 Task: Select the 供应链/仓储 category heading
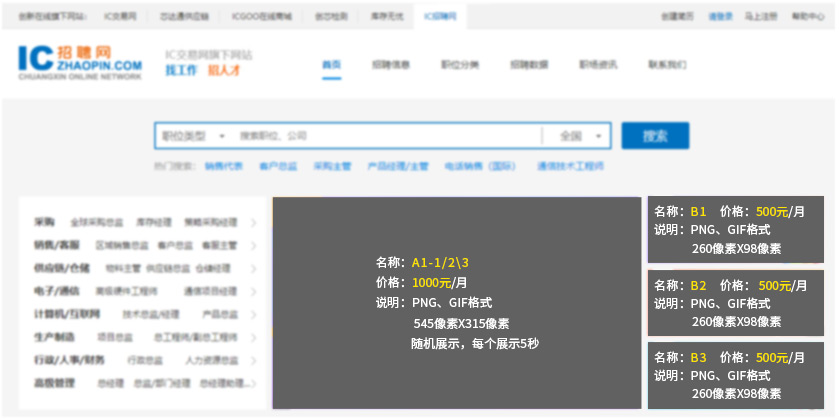pos(62,268)
